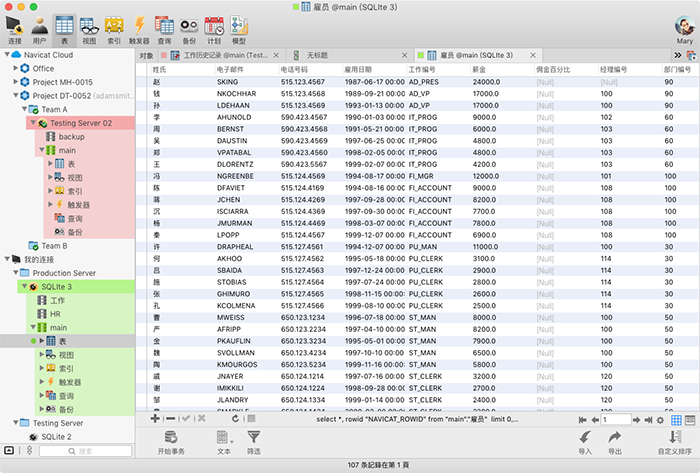Click the new tab icon at far right of tab bar
The image size is (700, 473).
pyautogui.click(x=691, y=55)
